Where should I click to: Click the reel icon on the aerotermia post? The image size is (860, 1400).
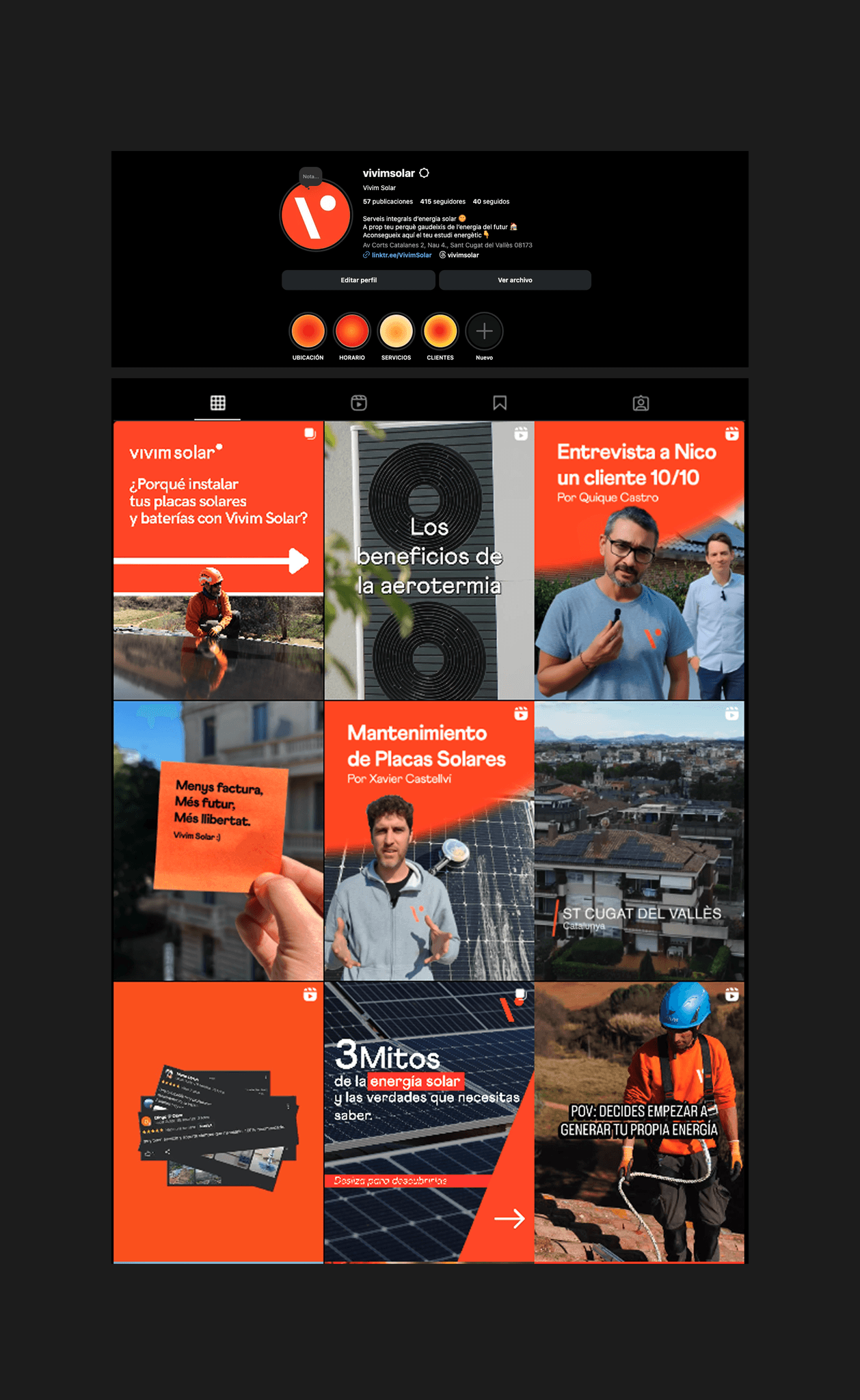521,433
